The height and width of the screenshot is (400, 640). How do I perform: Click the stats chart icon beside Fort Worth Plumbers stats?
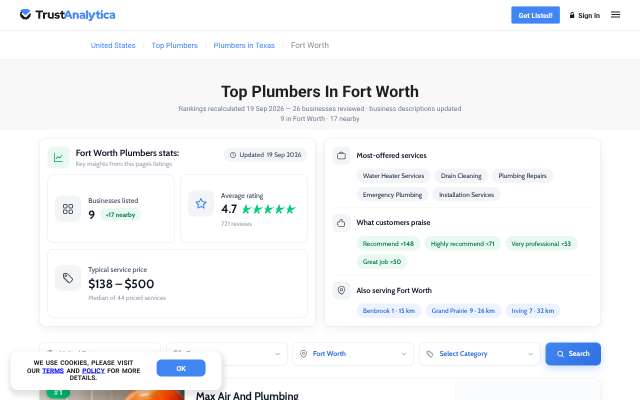(x=58, y=158)
